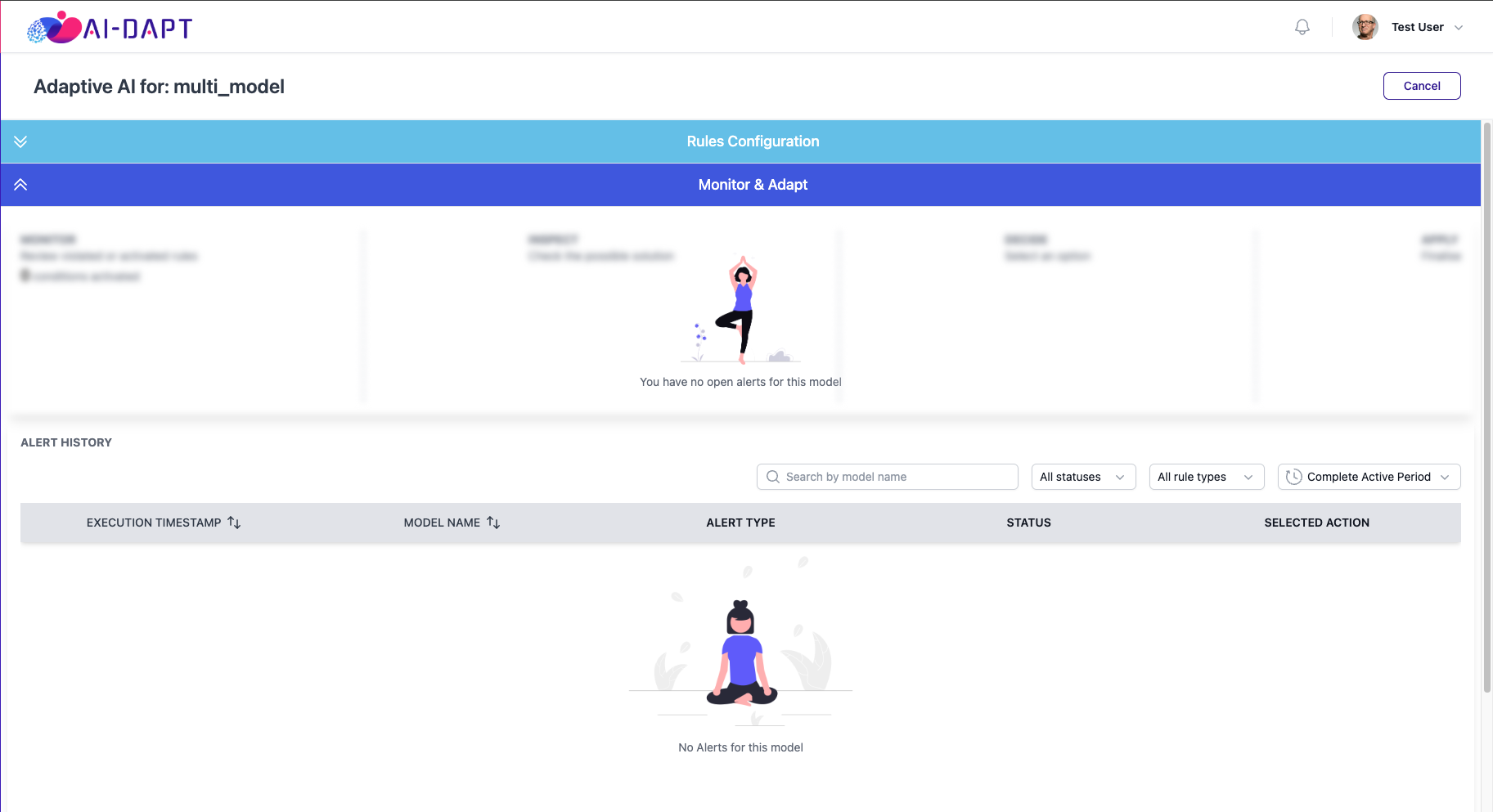
Task: Open the notifications bell icon
Action: pyautogui.click(x=1302, y=27)
